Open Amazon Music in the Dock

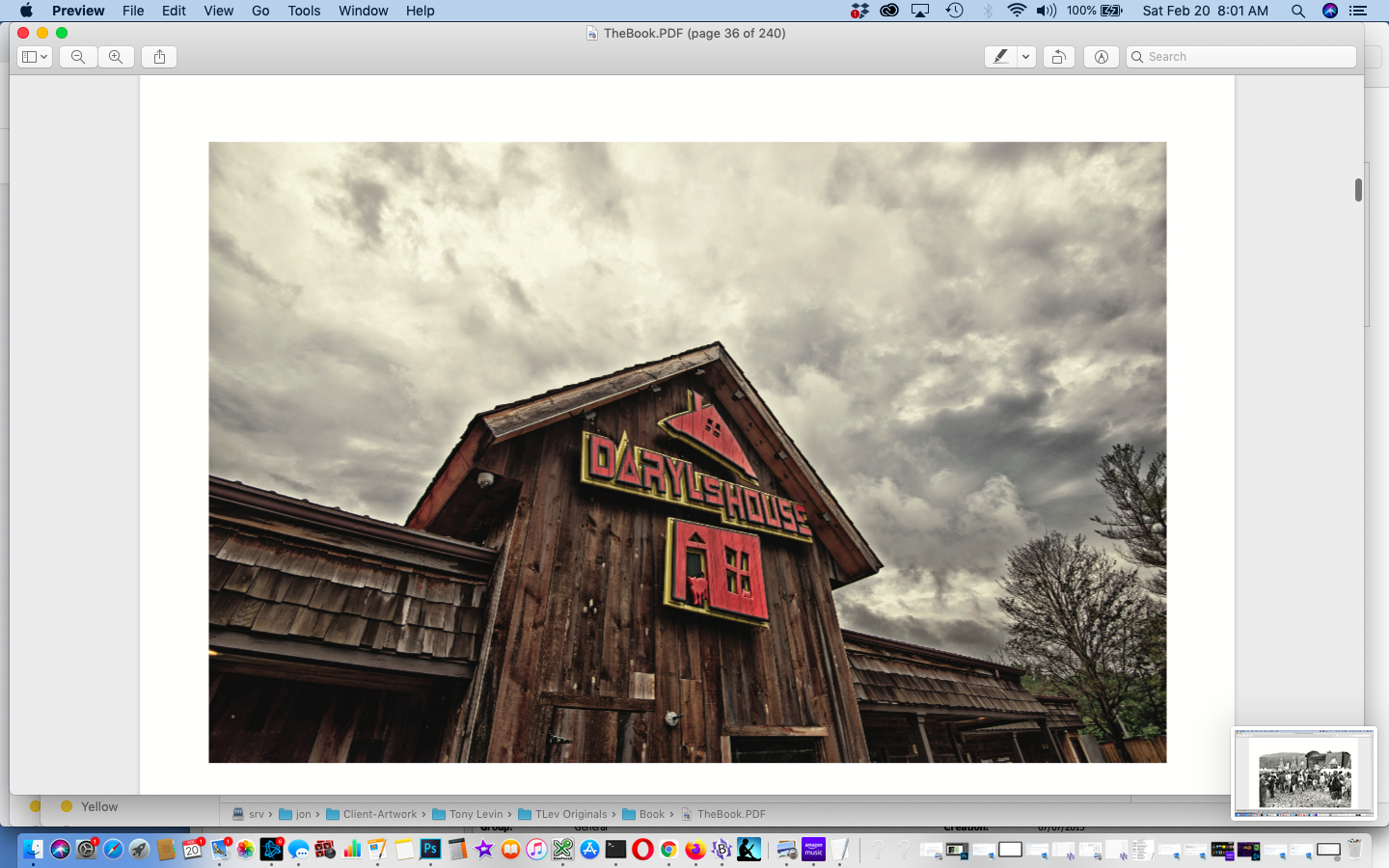[x=813, y=849]
